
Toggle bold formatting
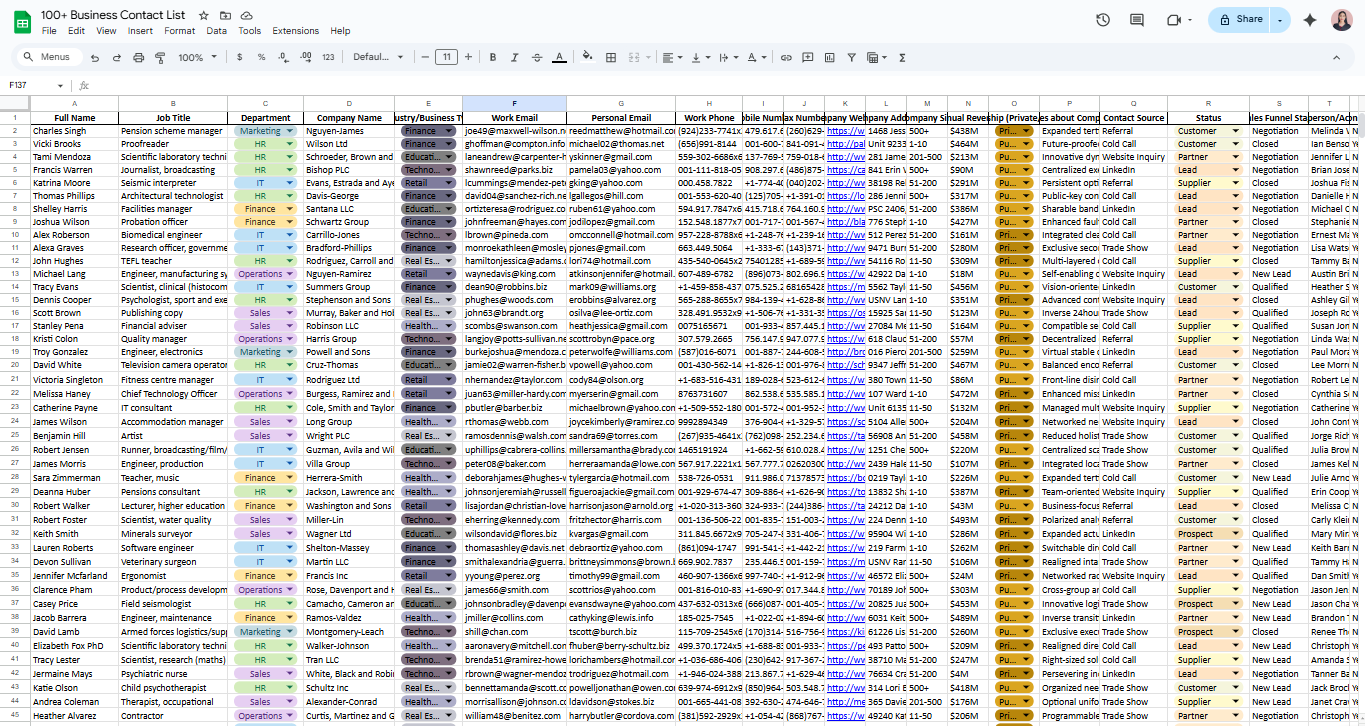point(495,58)
